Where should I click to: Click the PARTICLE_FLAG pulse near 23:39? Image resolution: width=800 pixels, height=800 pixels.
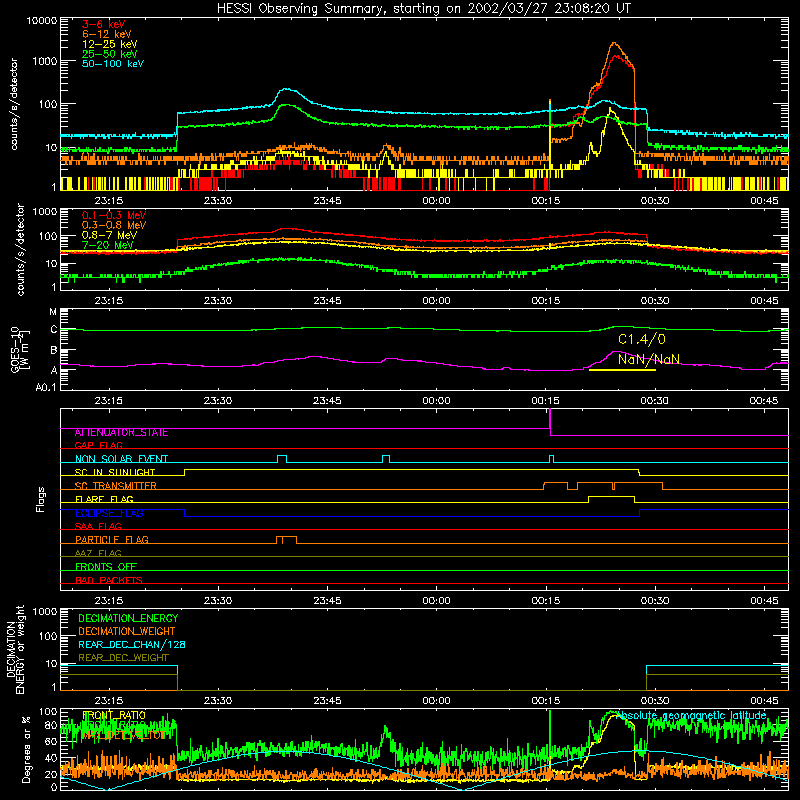(286, 540)
